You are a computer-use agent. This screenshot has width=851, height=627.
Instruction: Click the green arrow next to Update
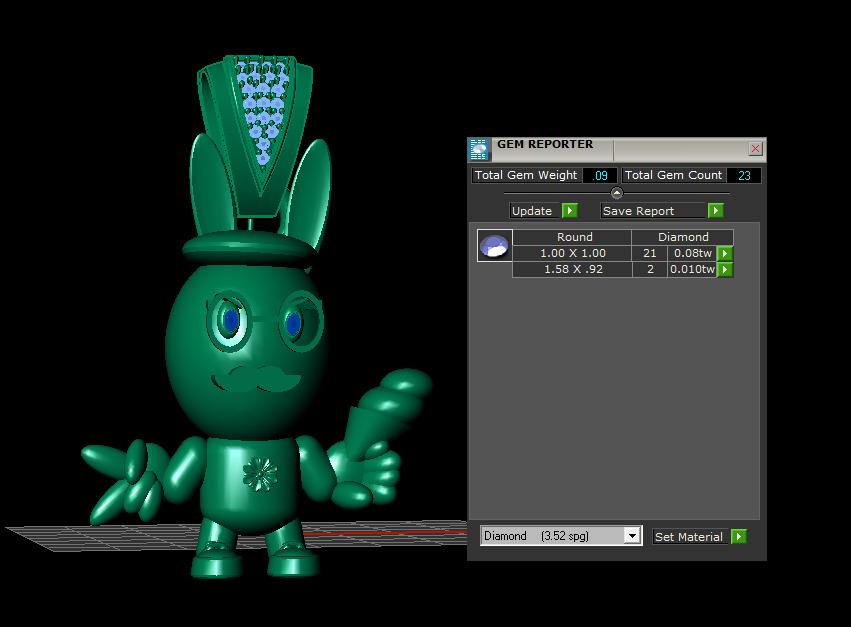click(569, 211)
